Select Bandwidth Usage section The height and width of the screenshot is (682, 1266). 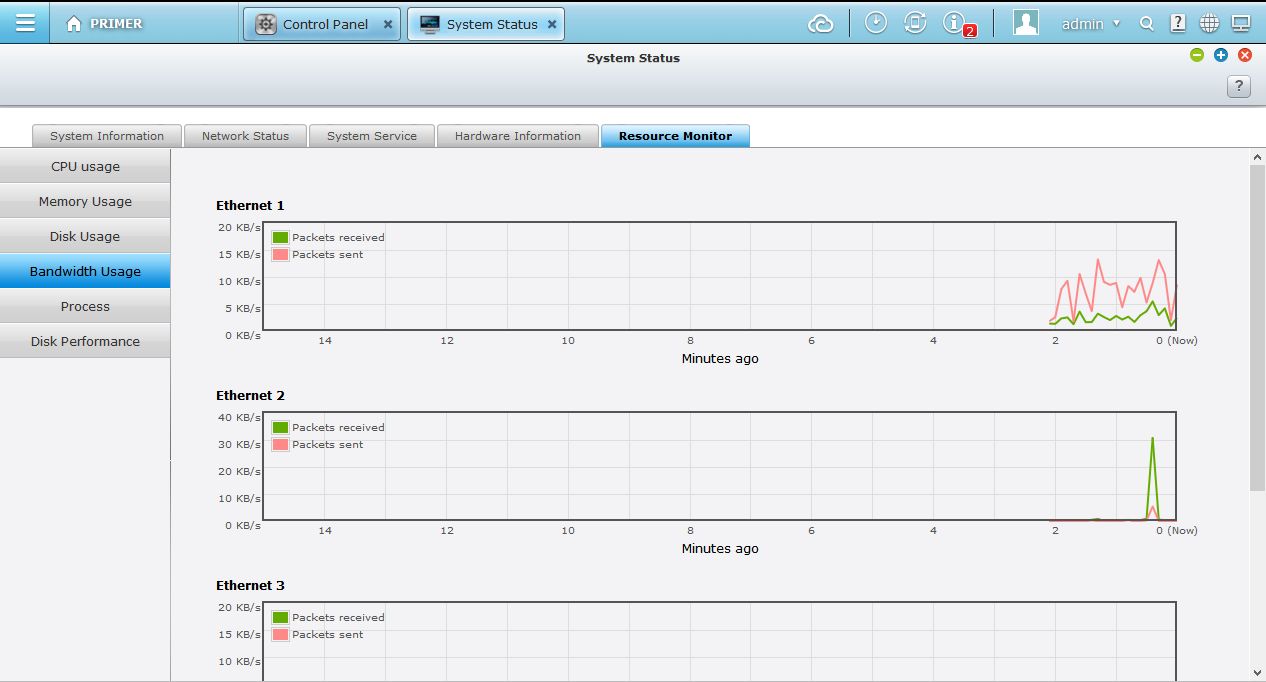(85, 272)
